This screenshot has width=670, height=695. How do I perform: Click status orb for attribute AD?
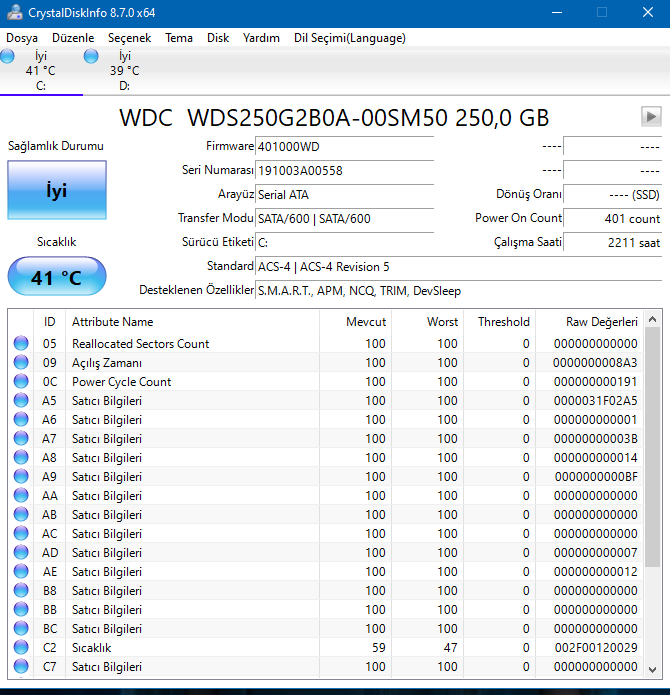tap(21, 553)
